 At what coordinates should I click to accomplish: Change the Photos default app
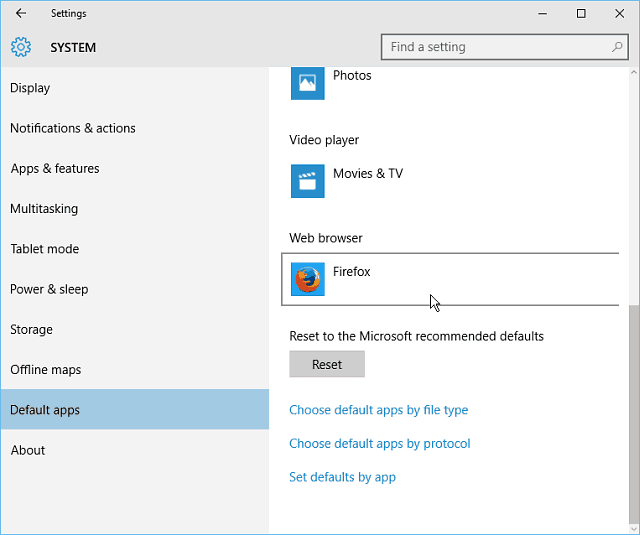[x=450, y=83]
